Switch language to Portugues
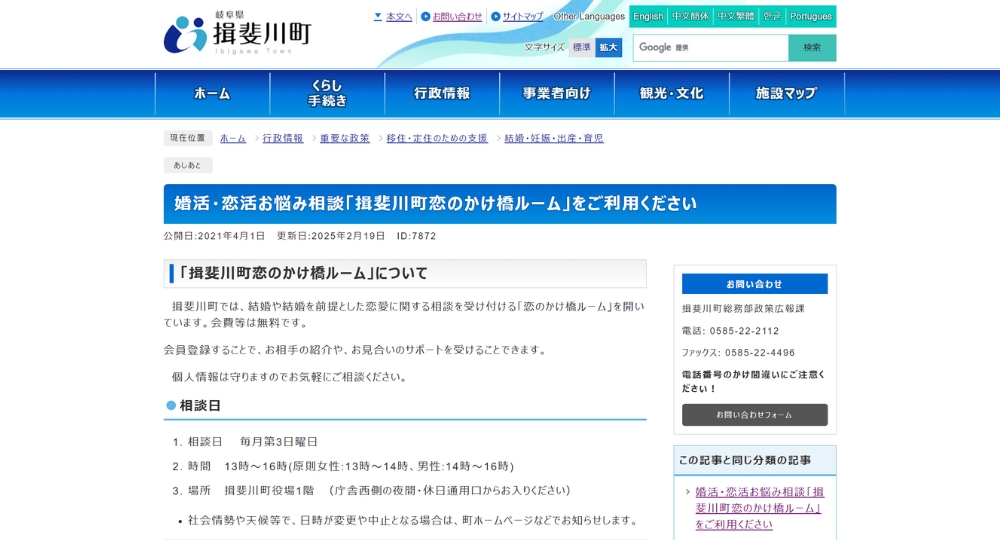This screenshot has width=1000, height=540. click(x=811, y=17)
